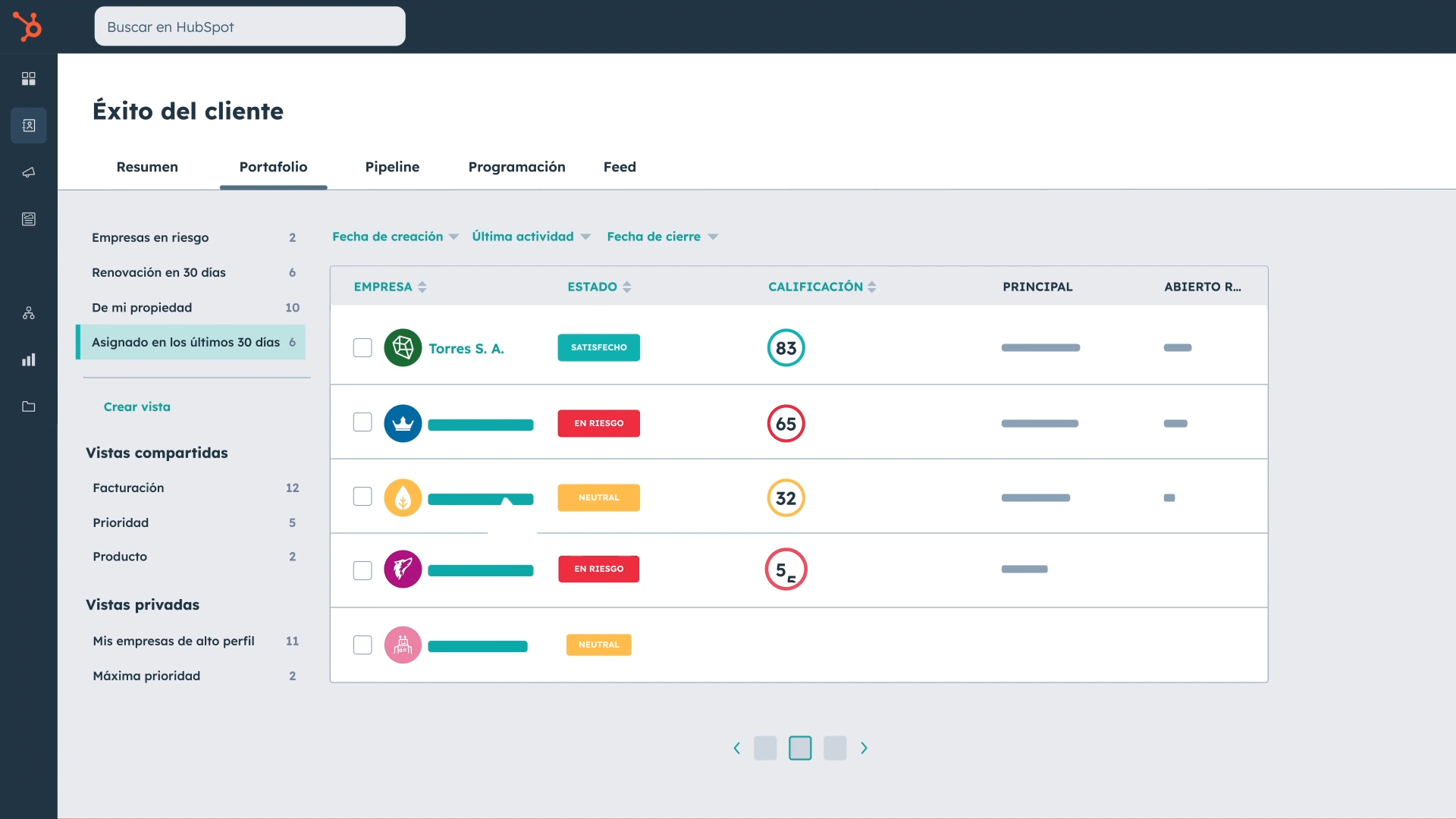
Task: Click the Torres S. A. green company logo
Action: pyautogui.click(x=403, y=348)
